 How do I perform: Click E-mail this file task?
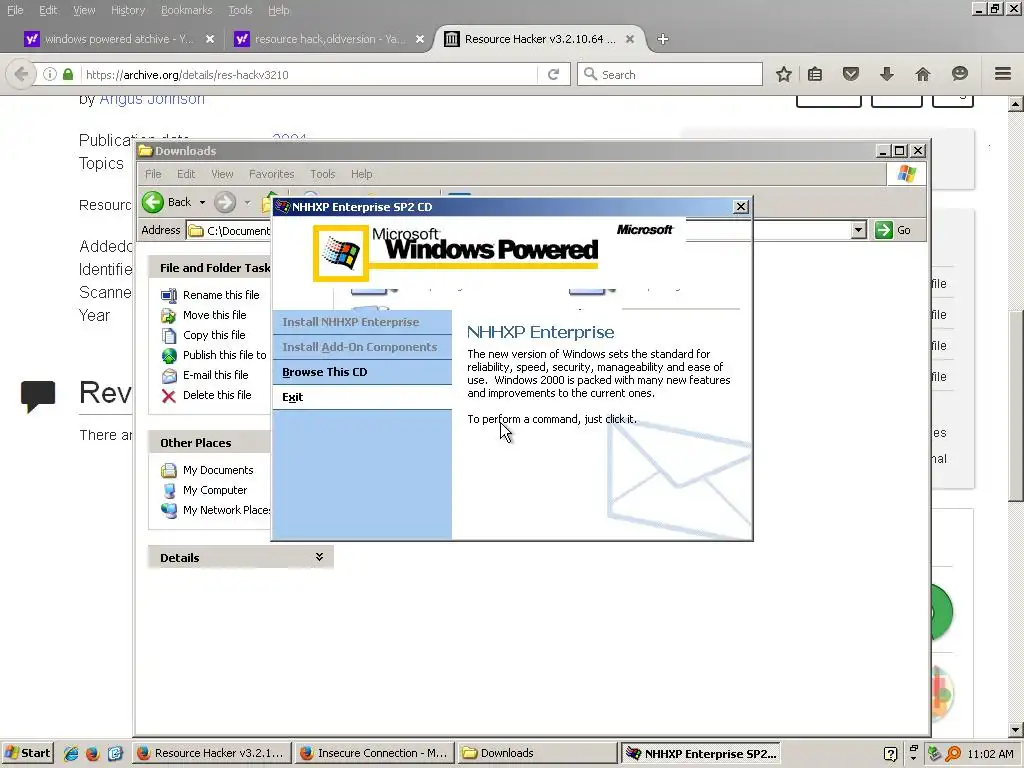(x=216, y=375)
